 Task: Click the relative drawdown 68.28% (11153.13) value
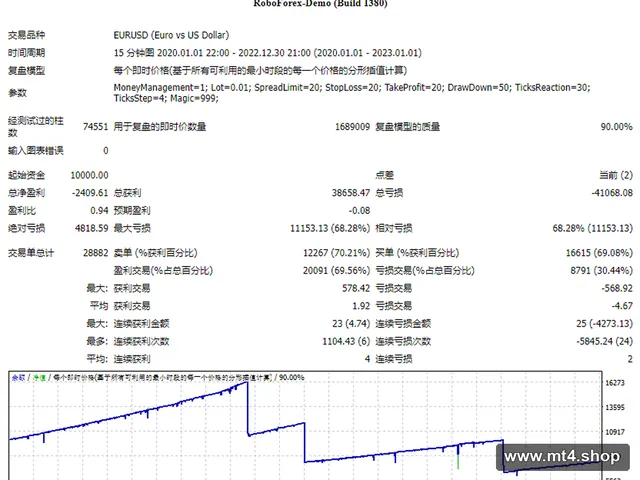coord(593,228)
